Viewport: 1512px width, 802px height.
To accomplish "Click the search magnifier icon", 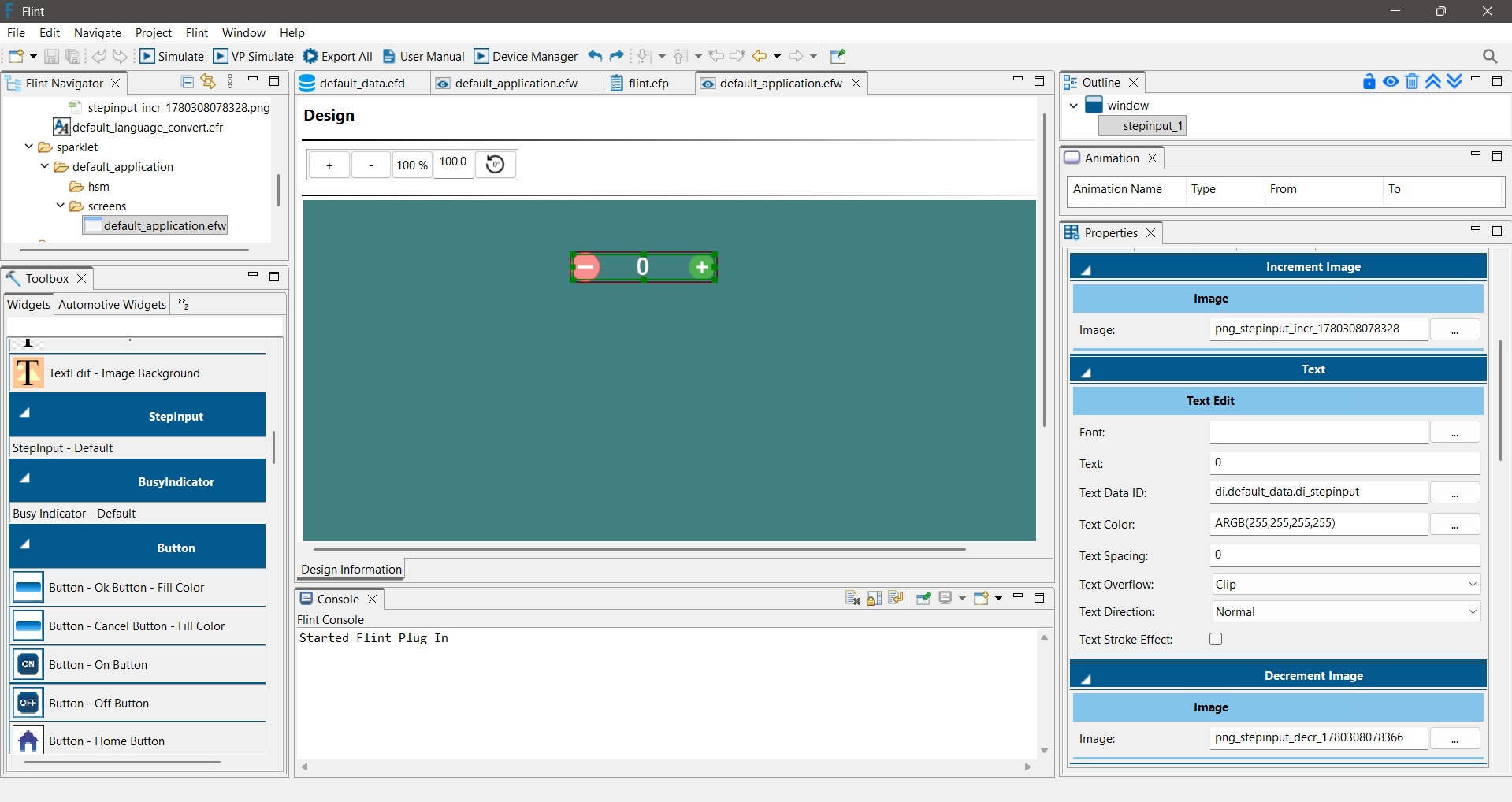I will (1490, 56).
